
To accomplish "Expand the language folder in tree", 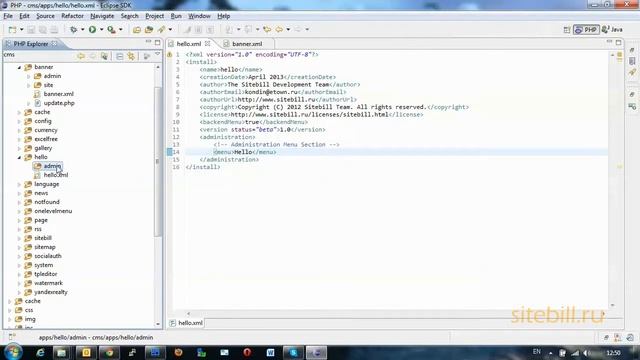I will (x=19, y=184).
